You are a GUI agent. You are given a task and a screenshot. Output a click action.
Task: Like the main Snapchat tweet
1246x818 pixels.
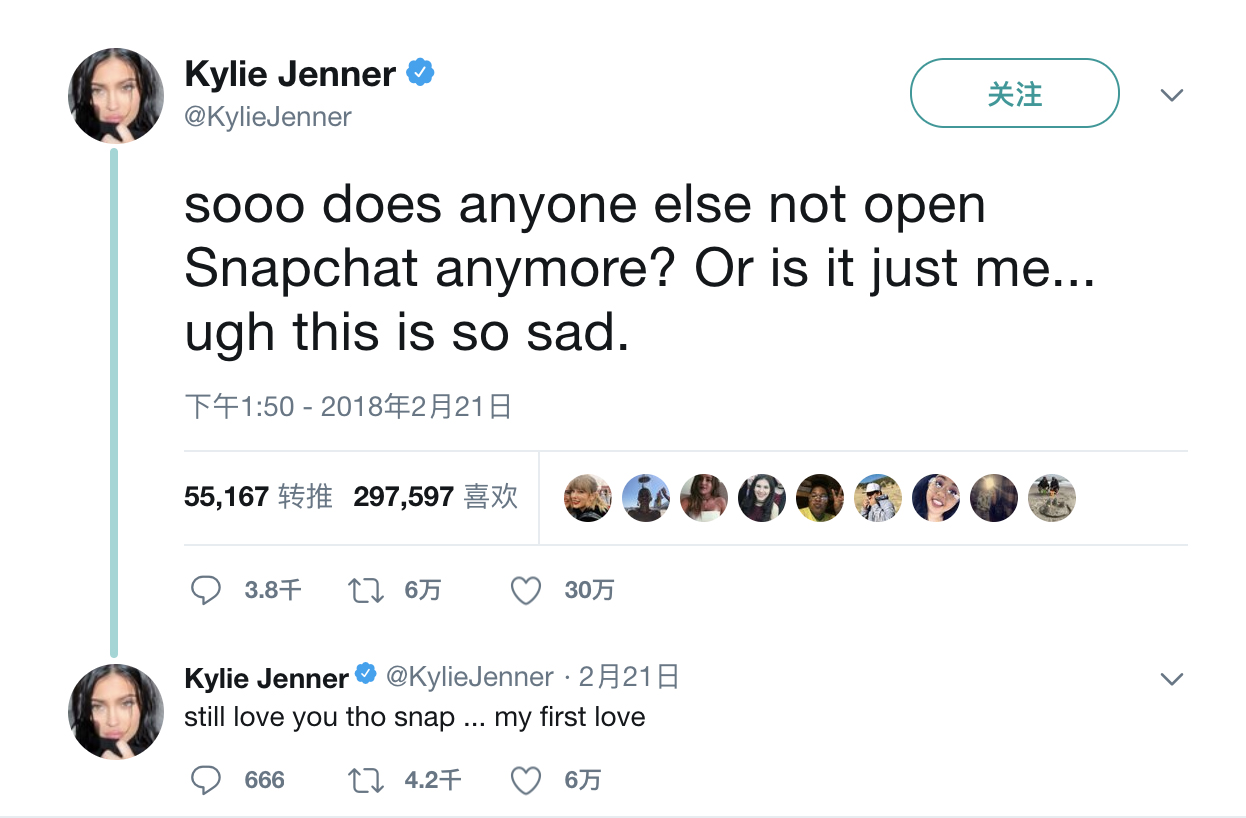(526, 590)
